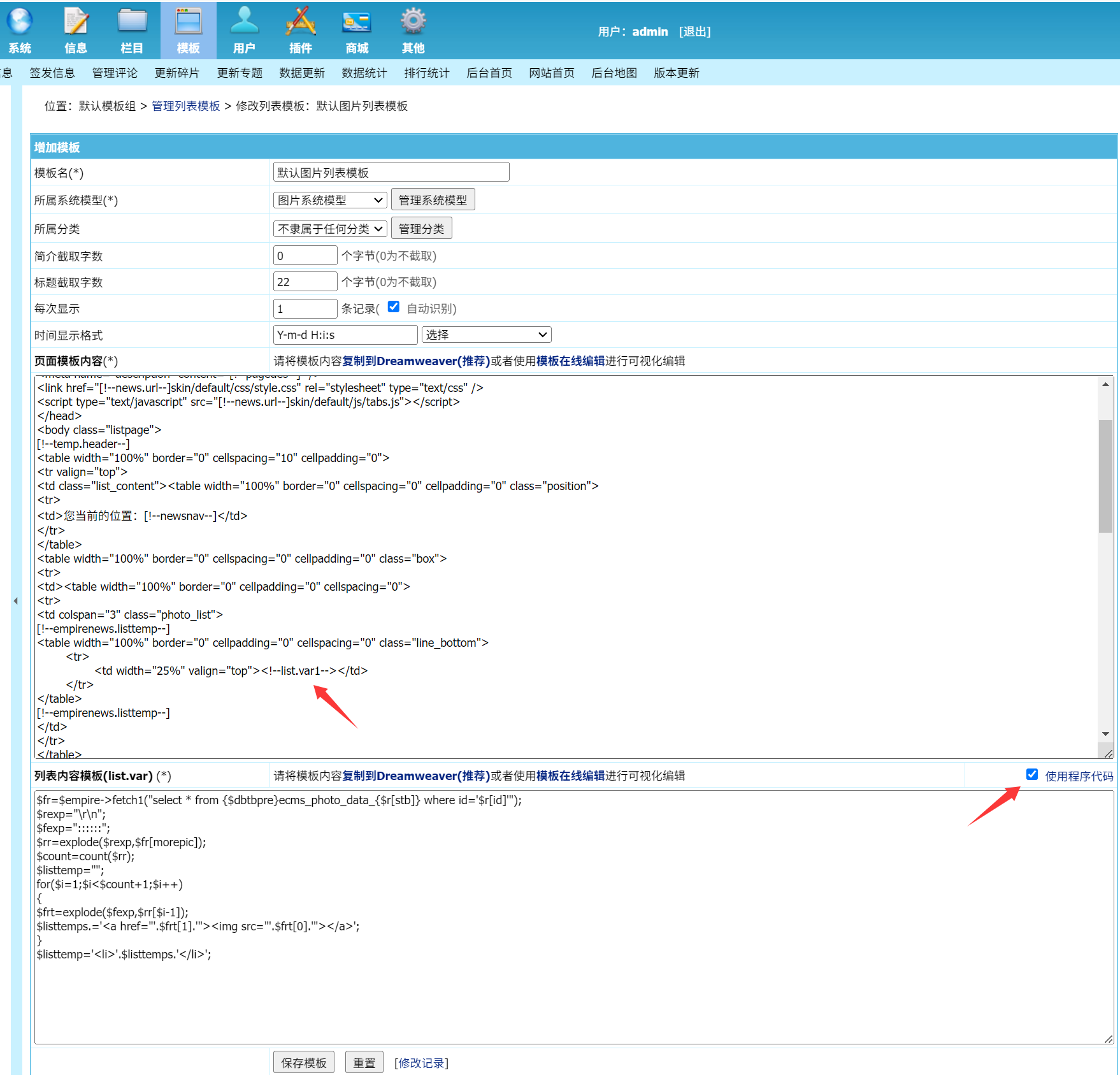The height and width of the screenshot is (1075, 1120).
Task: Go to 更新专题 menu
Action: [x=240, y=73]
